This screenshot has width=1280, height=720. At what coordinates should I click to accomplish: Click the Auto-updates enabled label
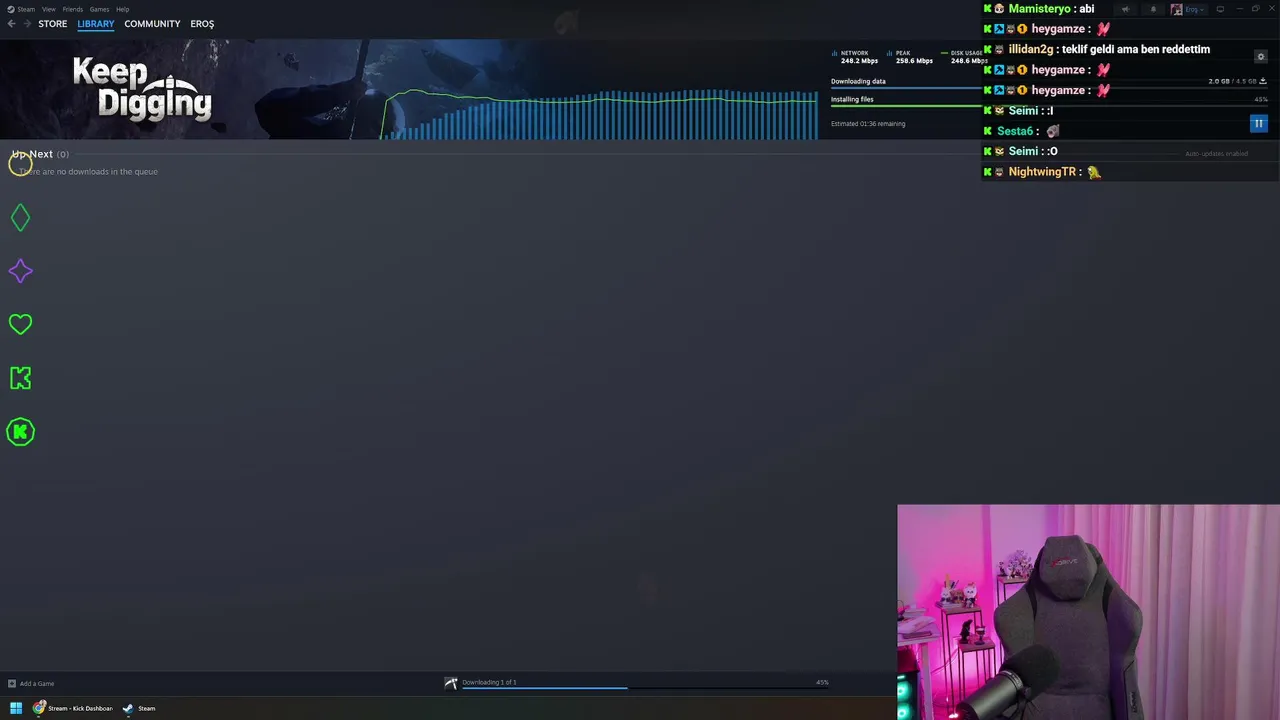1216,154
